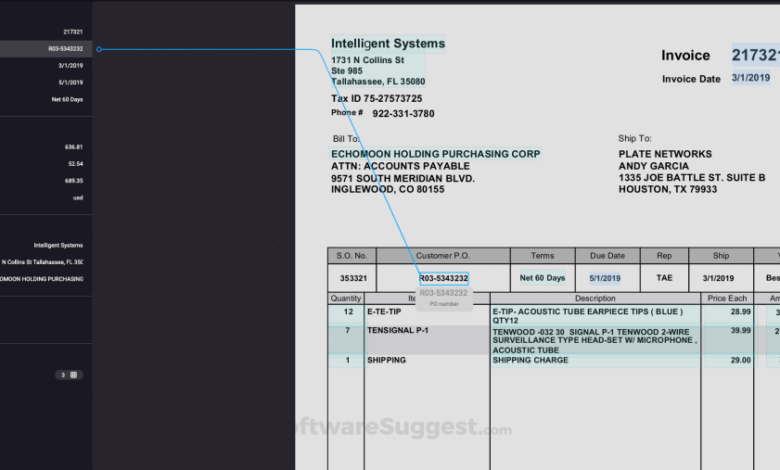
Task: Click the Intelligent Systems heading on the invoice
Action: point(388,44)
